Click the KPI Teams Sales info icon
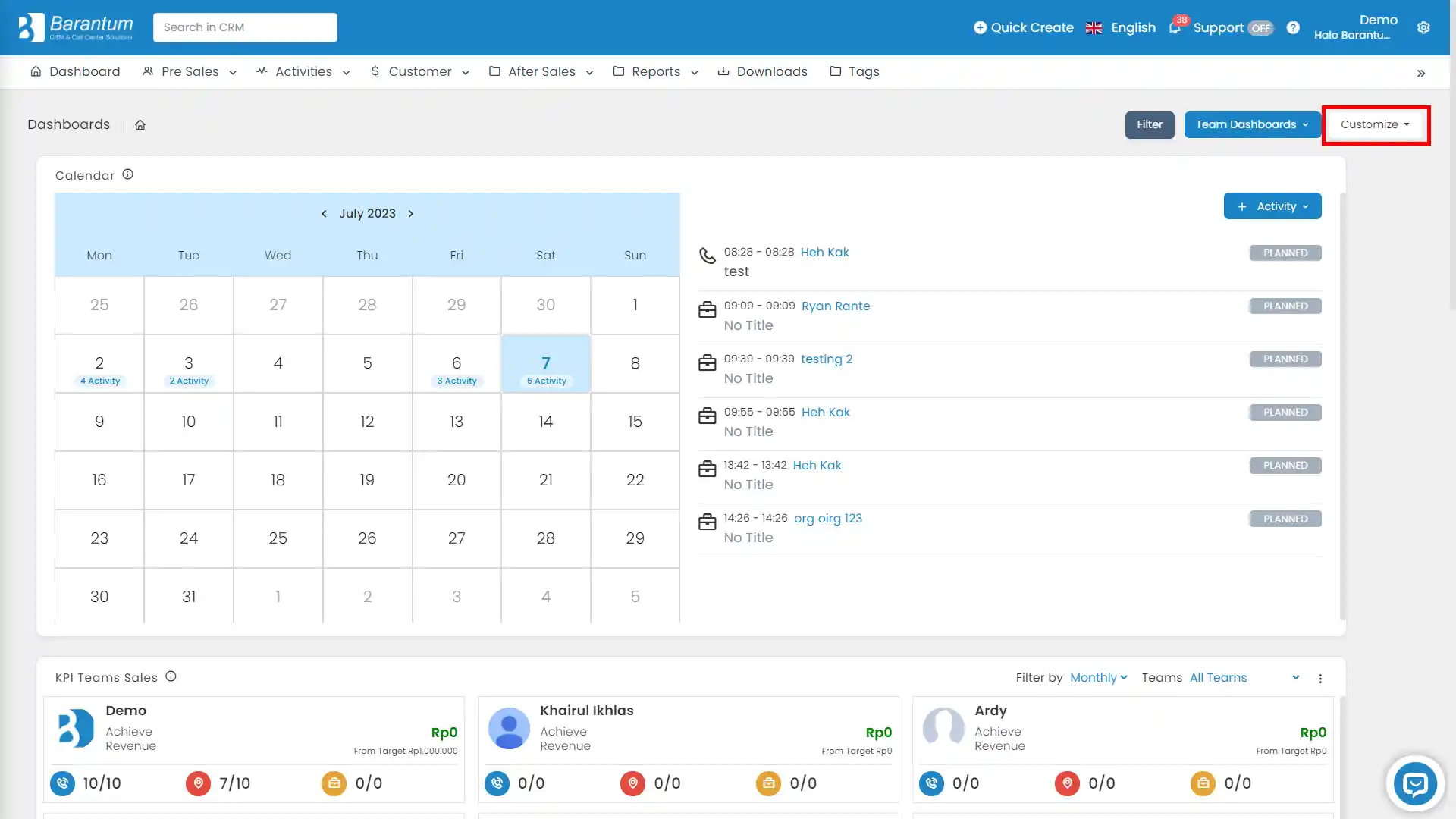The width and height of the screenshot is (1456, 819). pos(171,676)
